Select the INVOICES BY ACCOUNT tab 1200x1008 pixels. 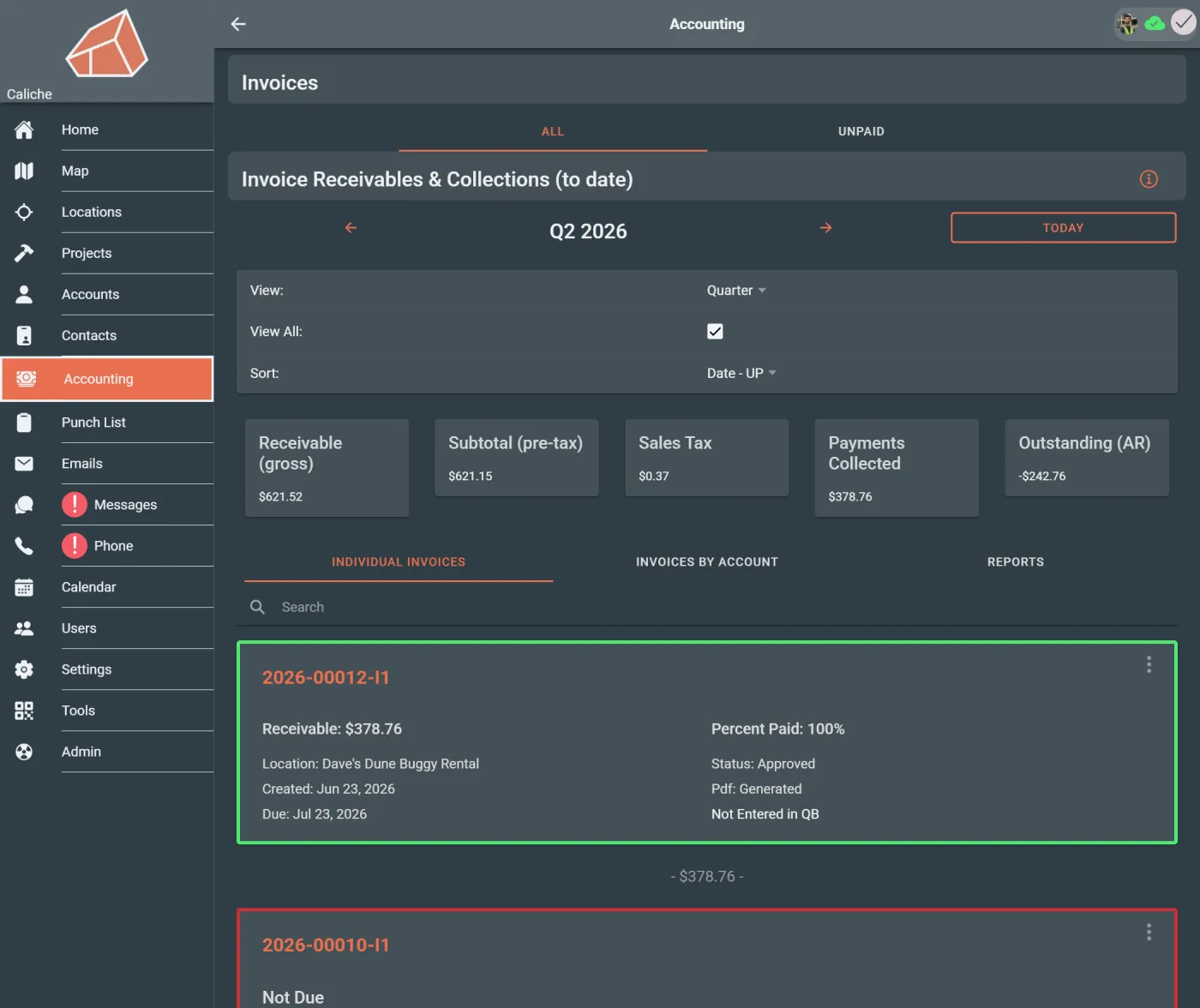[x=707, y=562]
